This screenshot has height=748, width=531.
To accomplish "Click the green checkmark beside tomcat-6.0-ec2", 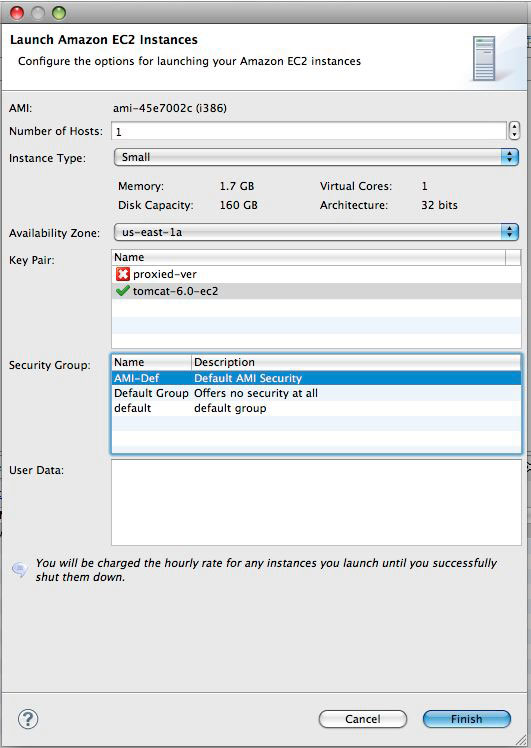I will tap(123, 291).
